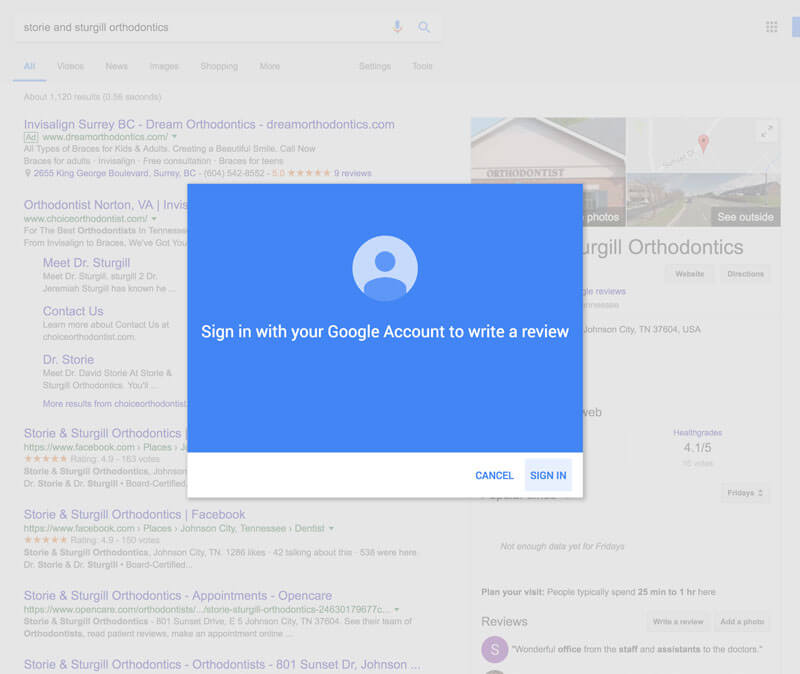Click the Add a photo button
This screenshot has width=800, height=674.
(742, 621)
